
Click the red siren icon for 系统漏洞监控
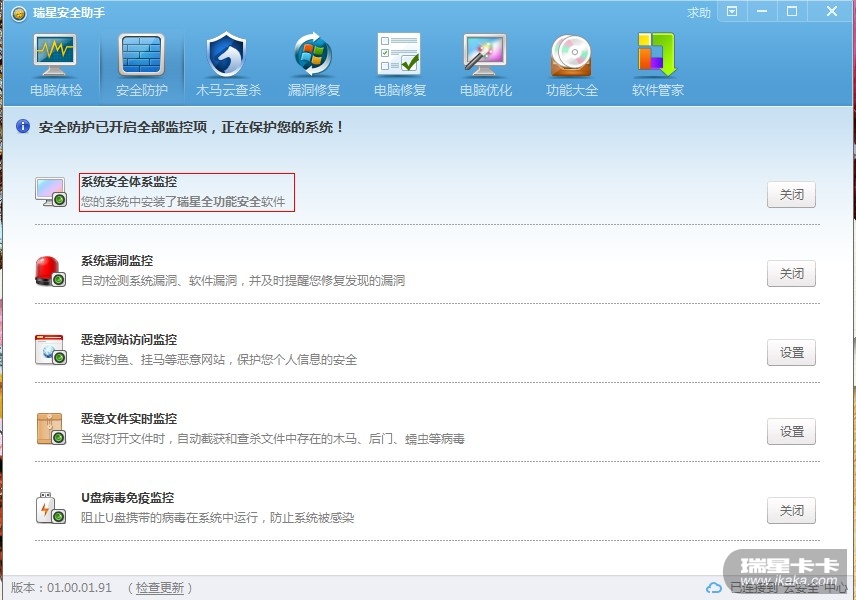(x=50, y=271)
